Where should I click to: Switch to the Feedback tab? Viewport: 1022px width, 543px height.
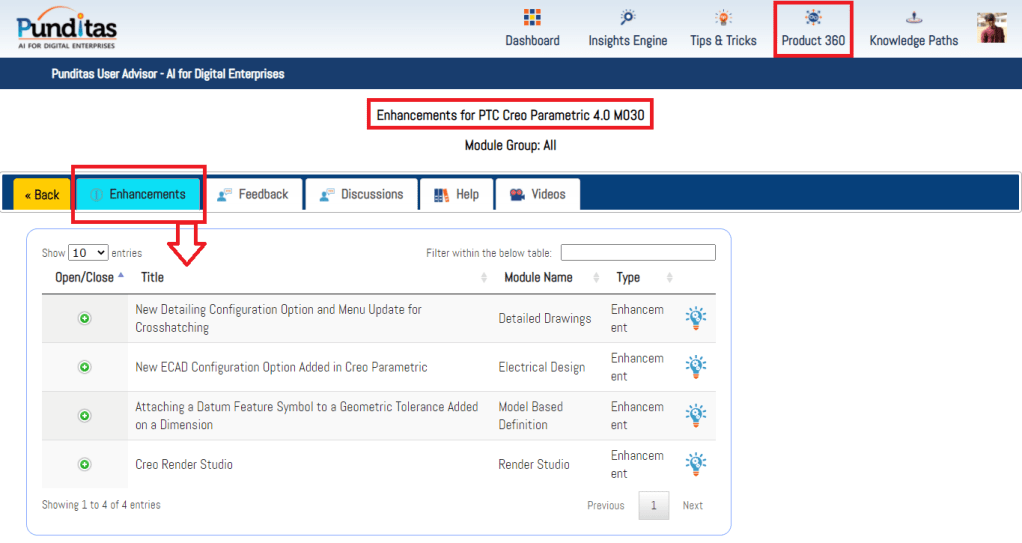[x=252, y=194]
